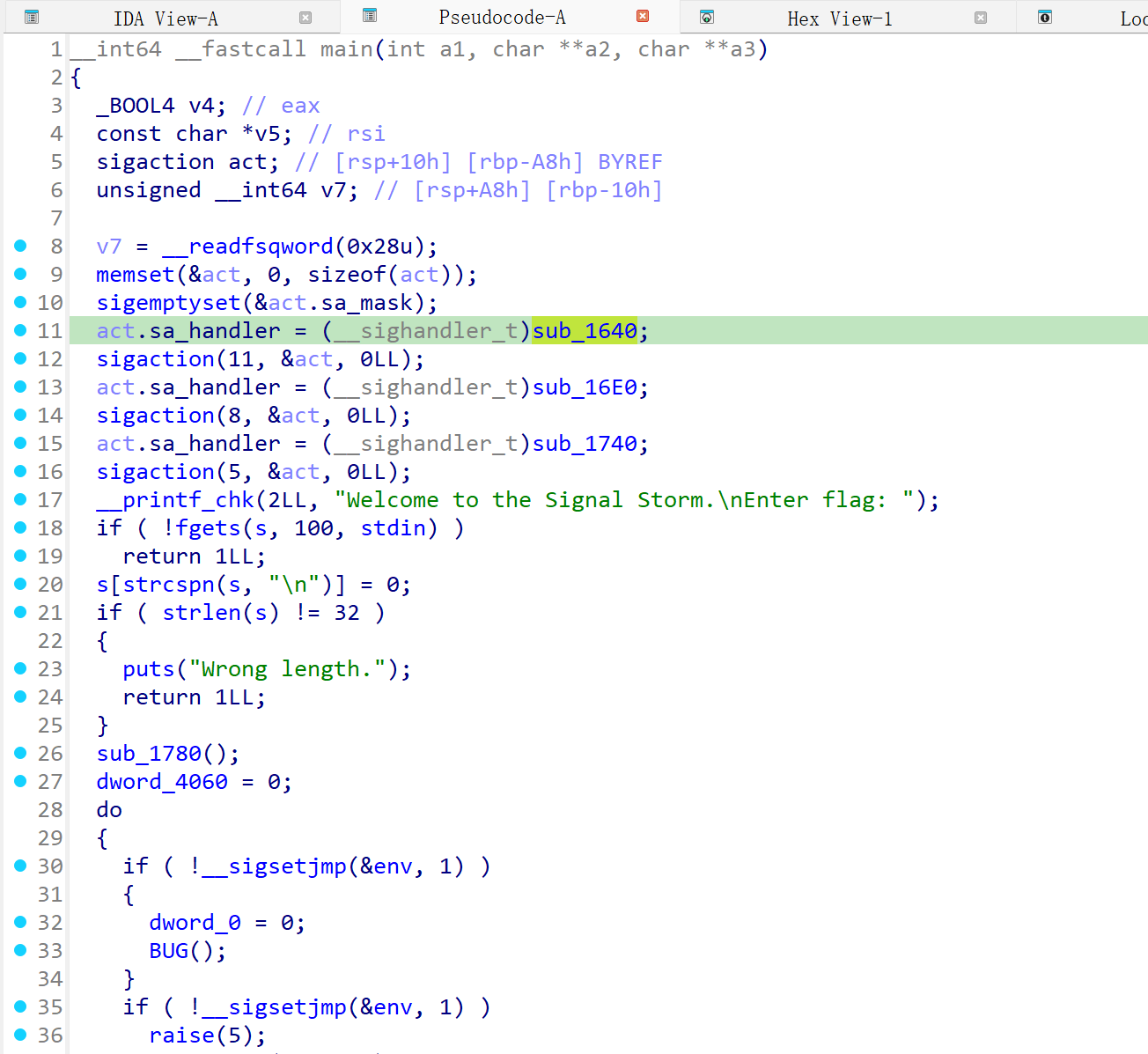This screenshot has height=1054, width=1148.
Task: Click the sub_16E0 handler reference
Action: click(585, 387)
